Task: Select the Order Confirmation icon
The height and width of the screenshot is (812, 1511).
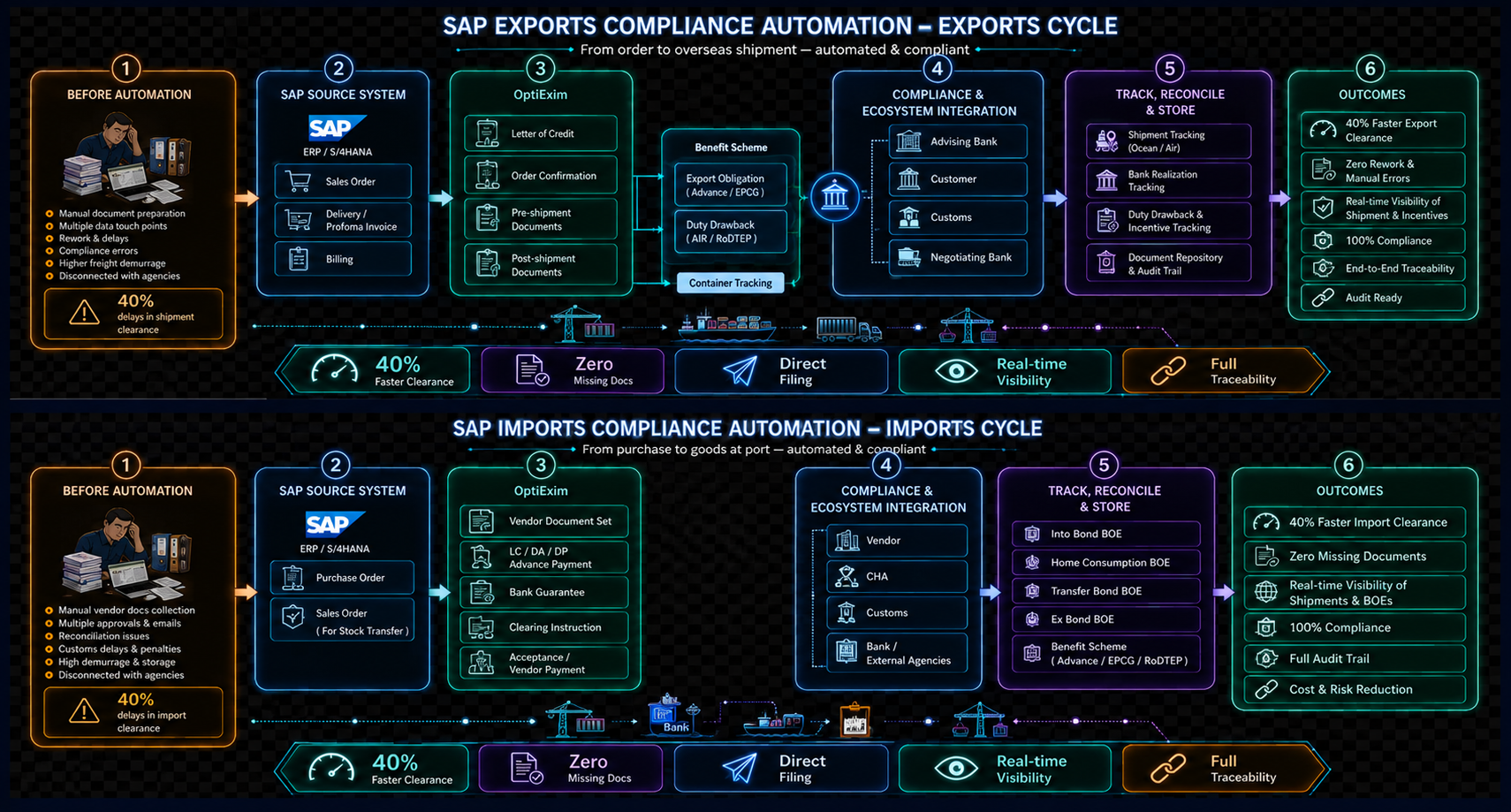Action: (487, 175)
